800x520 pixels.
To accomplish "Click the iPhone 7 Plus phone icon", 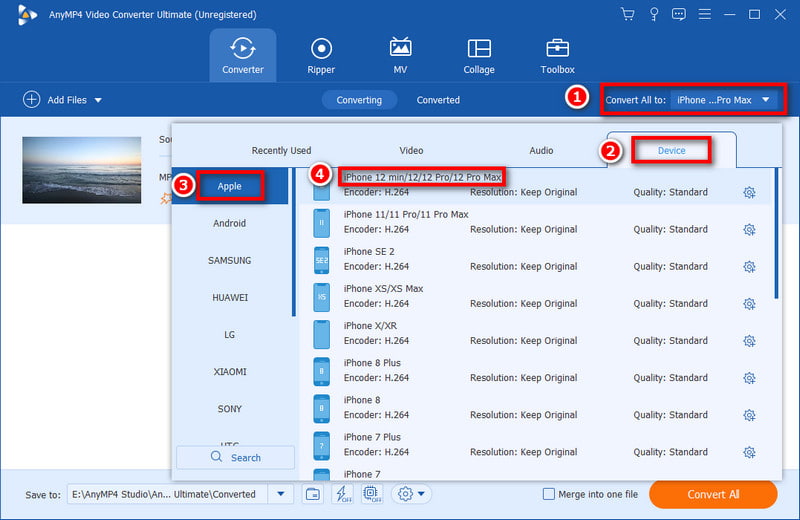I will pyautogui.click(x=321, y=446).
